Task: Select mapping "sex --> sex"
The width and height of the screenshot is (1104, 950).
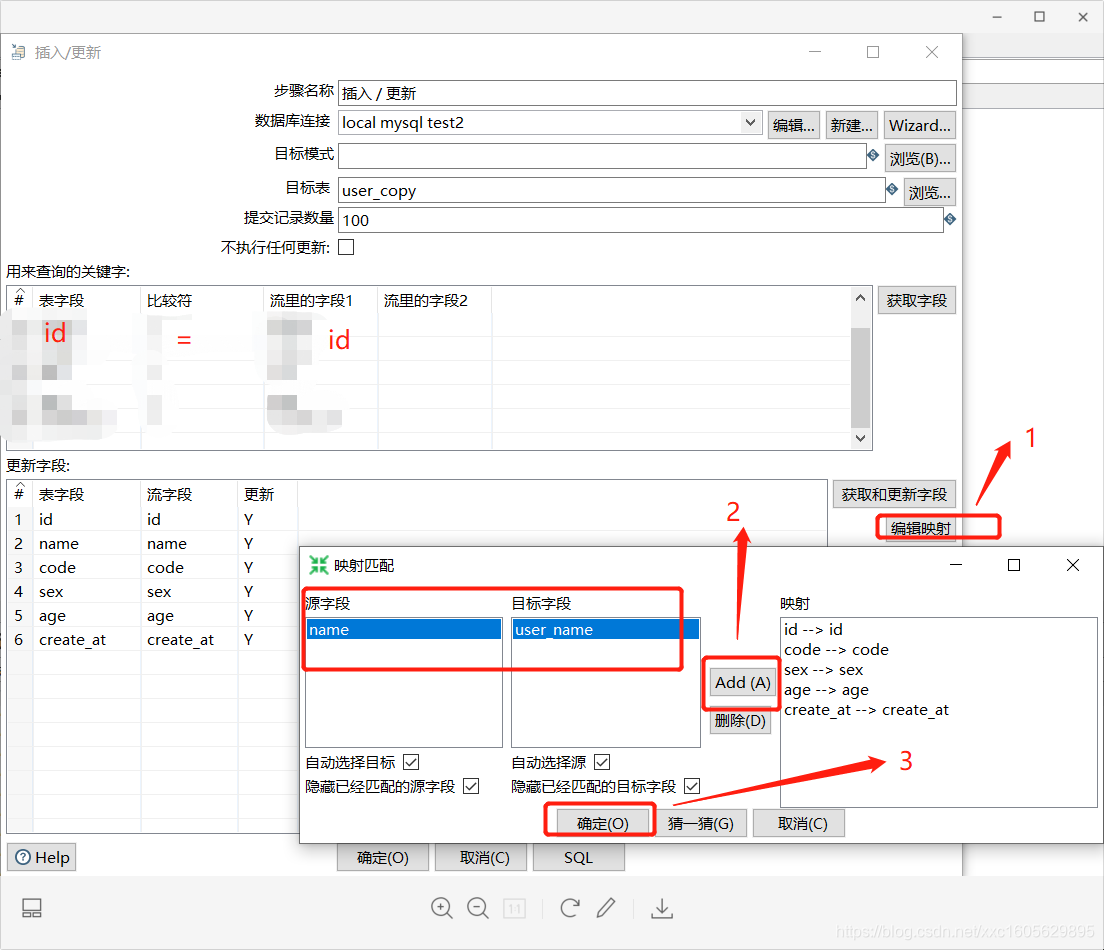Action: click(824, 670)
